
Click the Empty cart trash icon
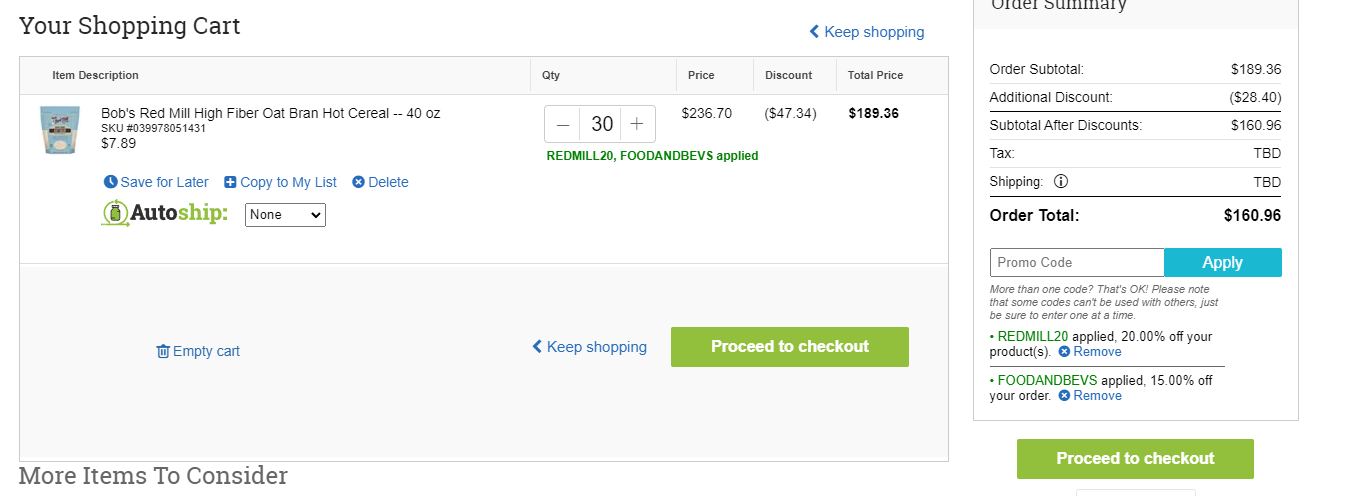coord(163,351)
